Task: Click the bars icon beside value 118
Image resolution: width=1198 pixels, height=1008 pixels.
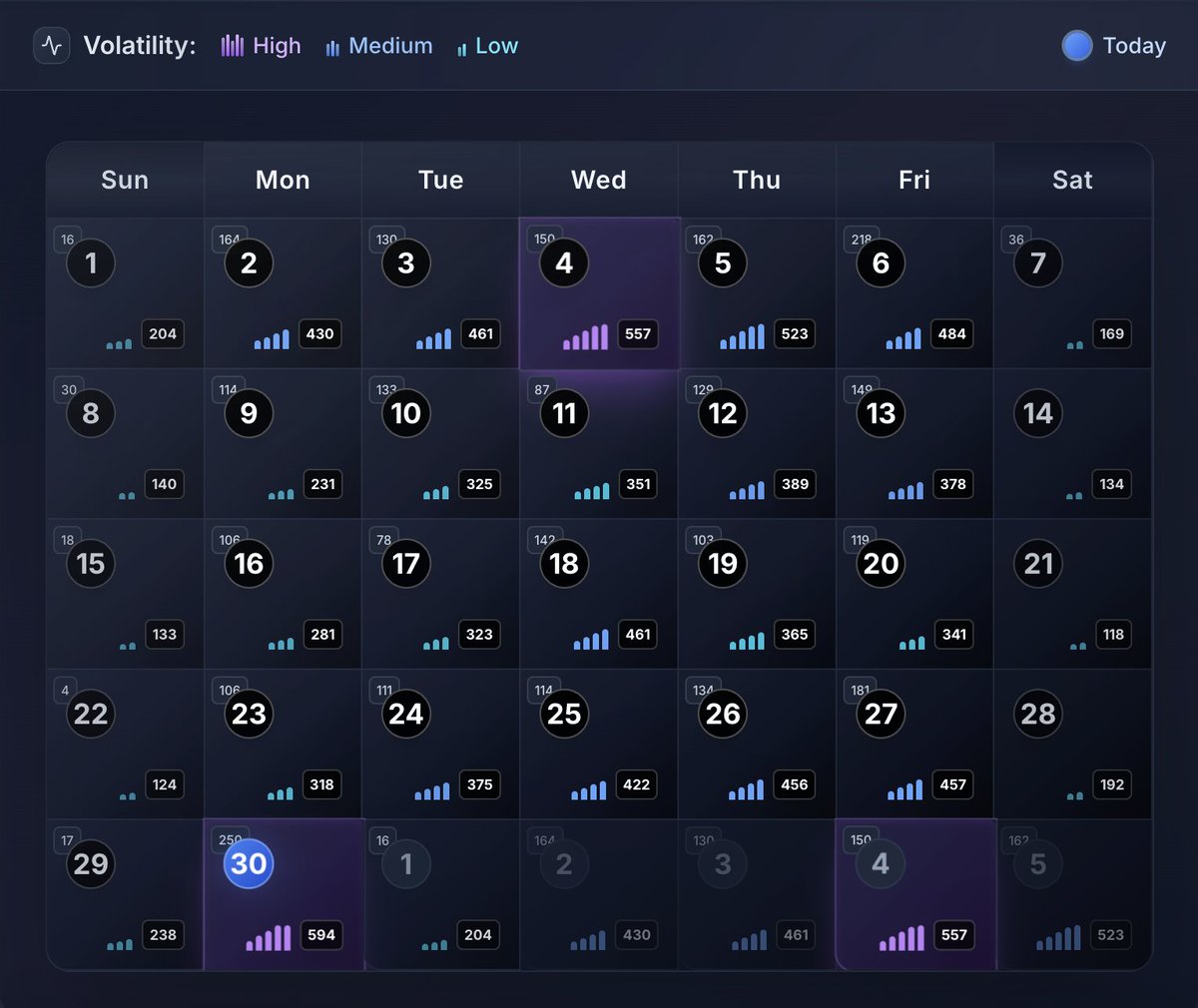Action: pos(1077,646)
